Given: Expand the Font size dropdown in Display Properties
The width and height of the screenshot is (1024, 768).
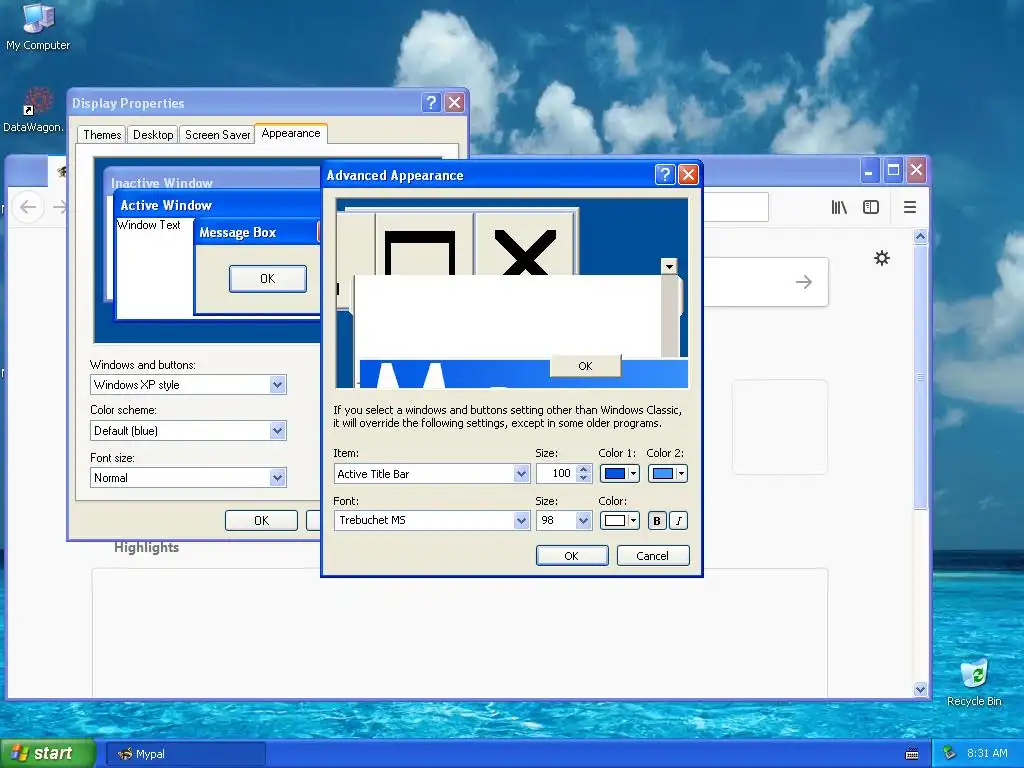Looking at the screenshot, I should click(278, 477).
